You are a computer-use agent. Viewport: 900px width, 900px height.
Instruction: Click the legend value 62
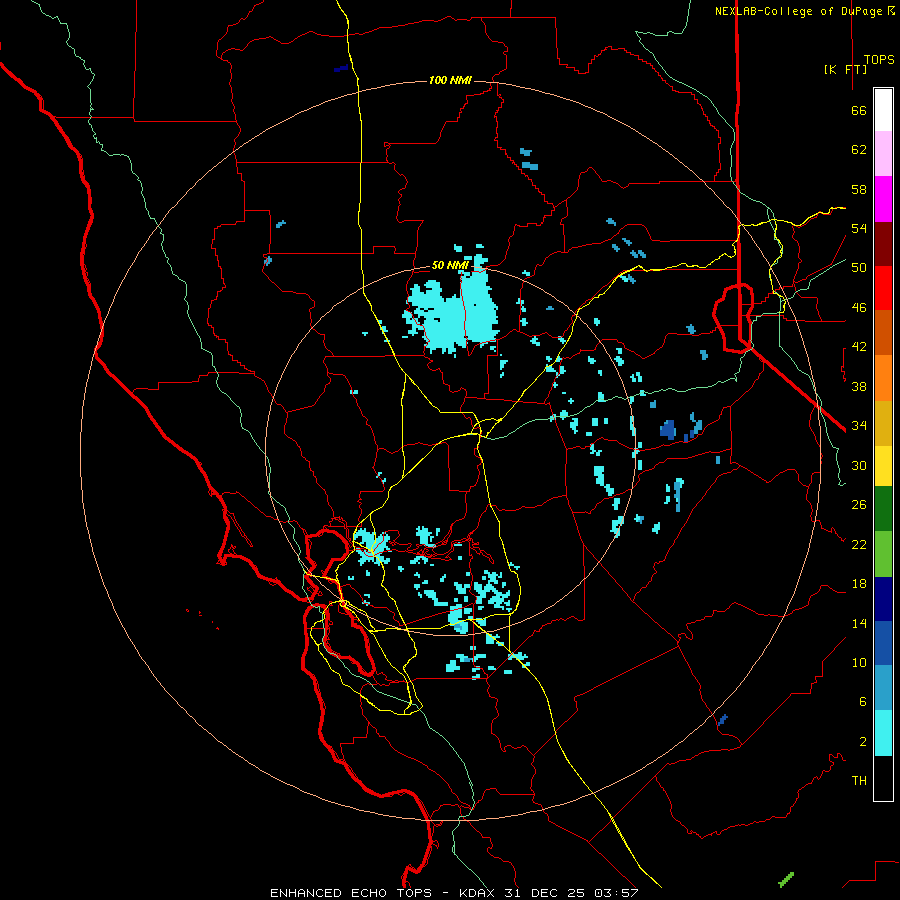(859, 150)
